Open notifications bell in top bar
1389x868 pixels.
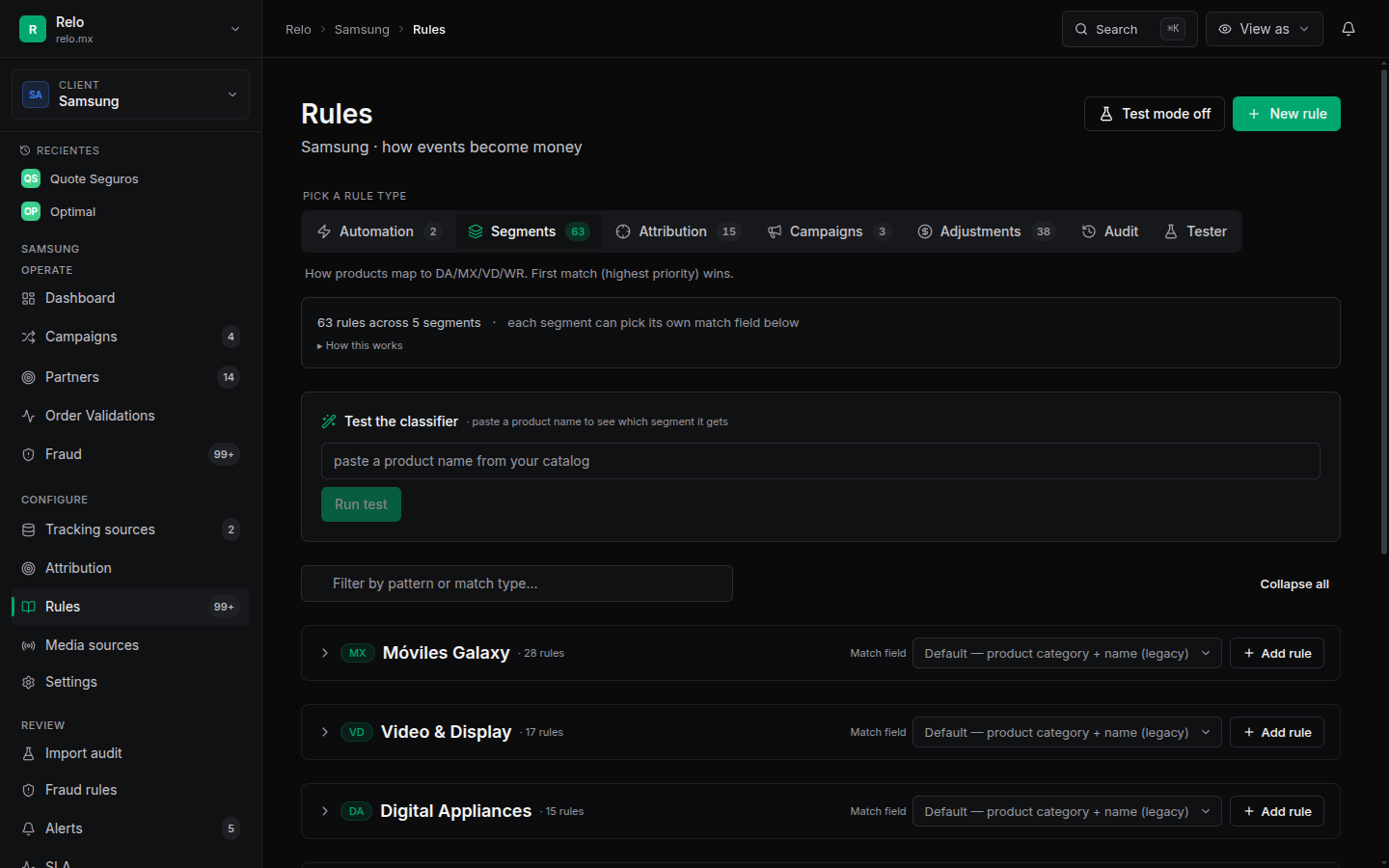[x=1348, y=29]
